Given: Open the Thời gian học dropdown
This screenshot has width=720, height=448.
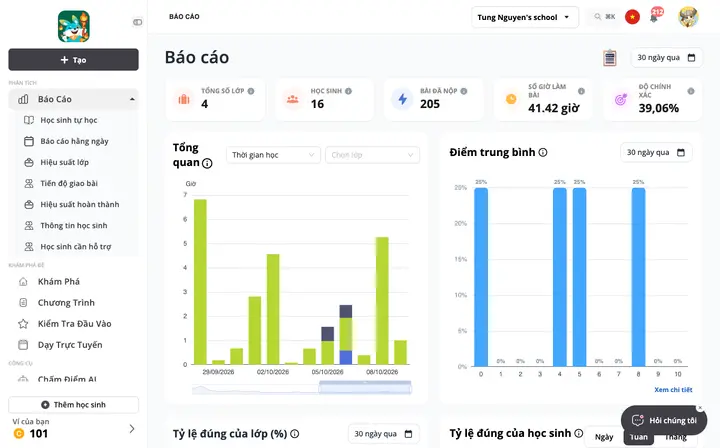Looking at the screenshot, I should tap(273, 155).
